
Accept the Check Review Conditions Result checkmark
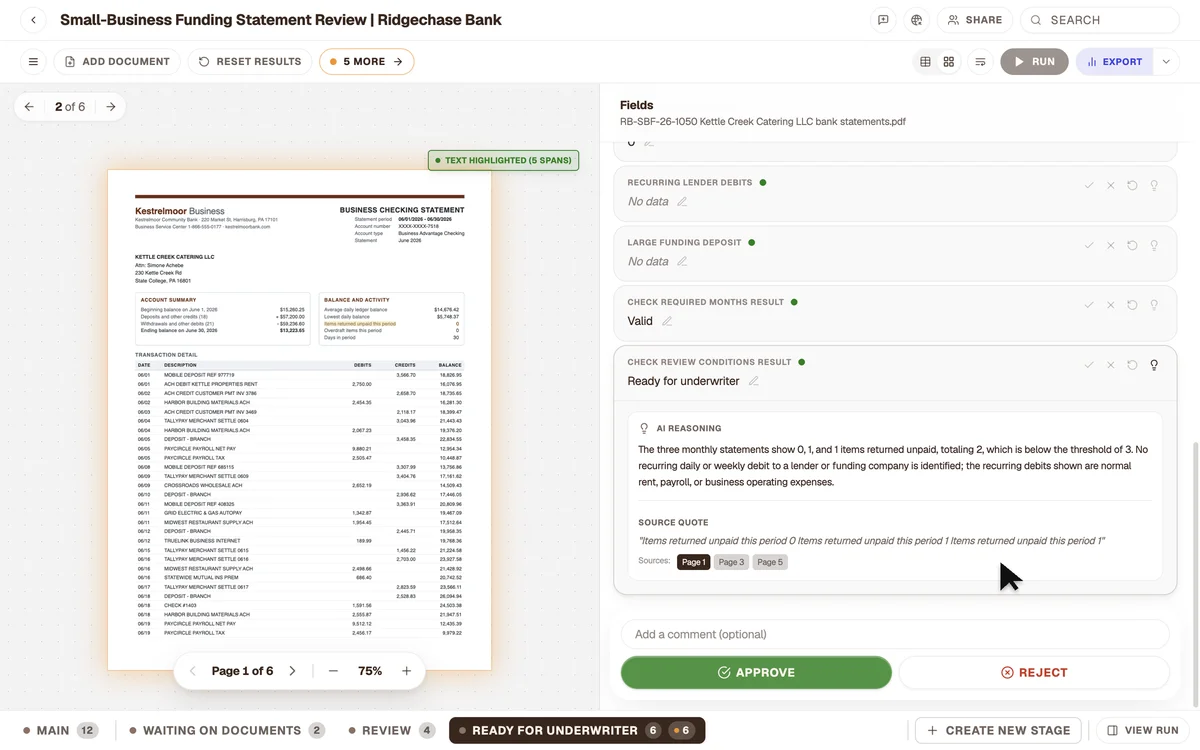click(x=1089, y=365)
